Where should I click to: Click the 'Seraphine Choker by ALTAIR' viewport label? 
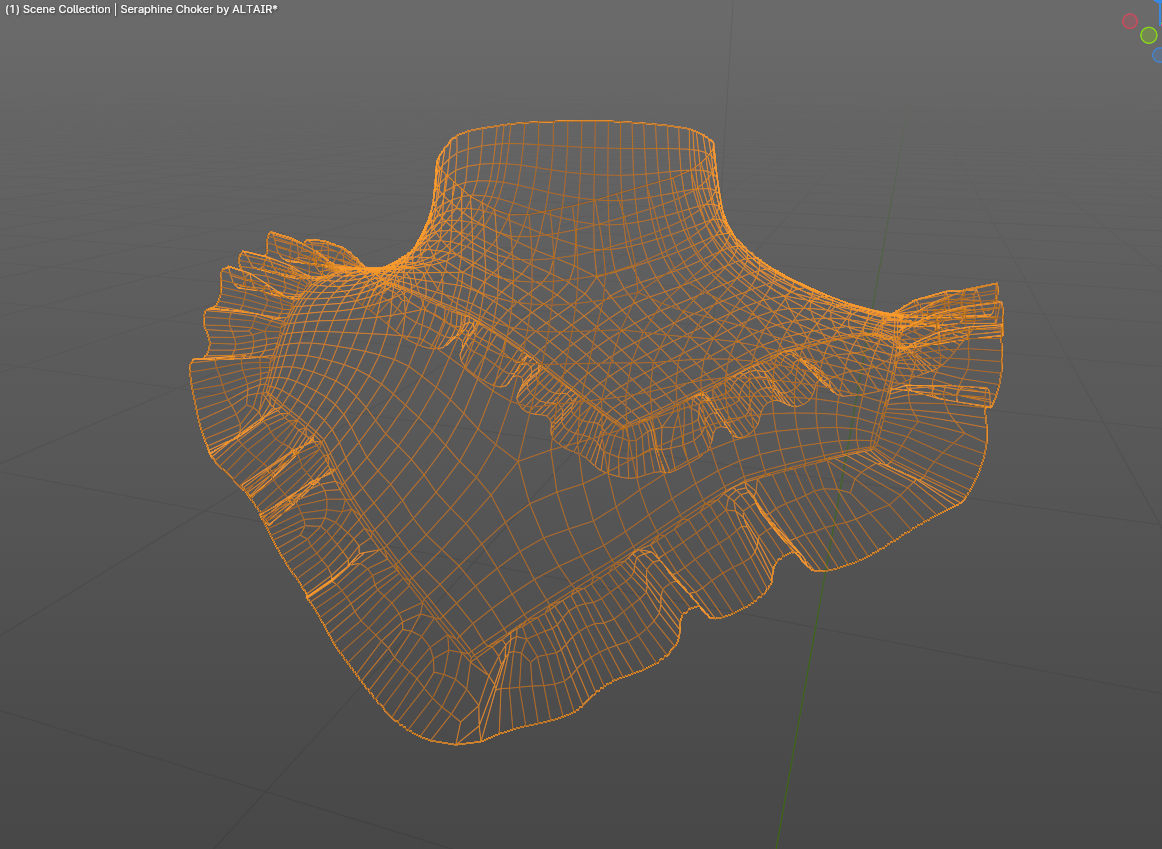coord(199,10)
